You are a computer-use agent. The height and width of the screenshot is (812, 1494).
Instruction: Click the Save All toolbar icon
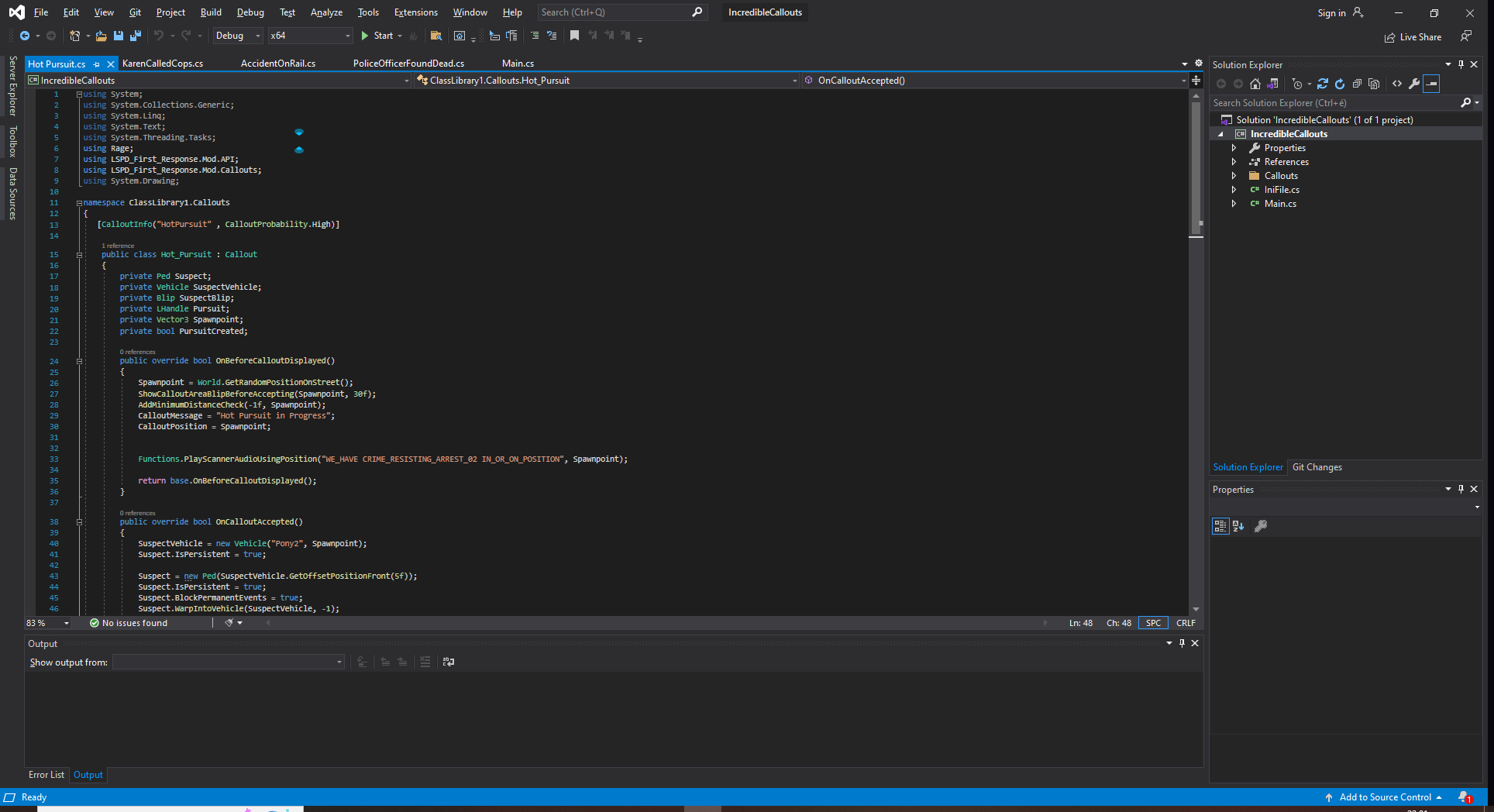point(136,36)
